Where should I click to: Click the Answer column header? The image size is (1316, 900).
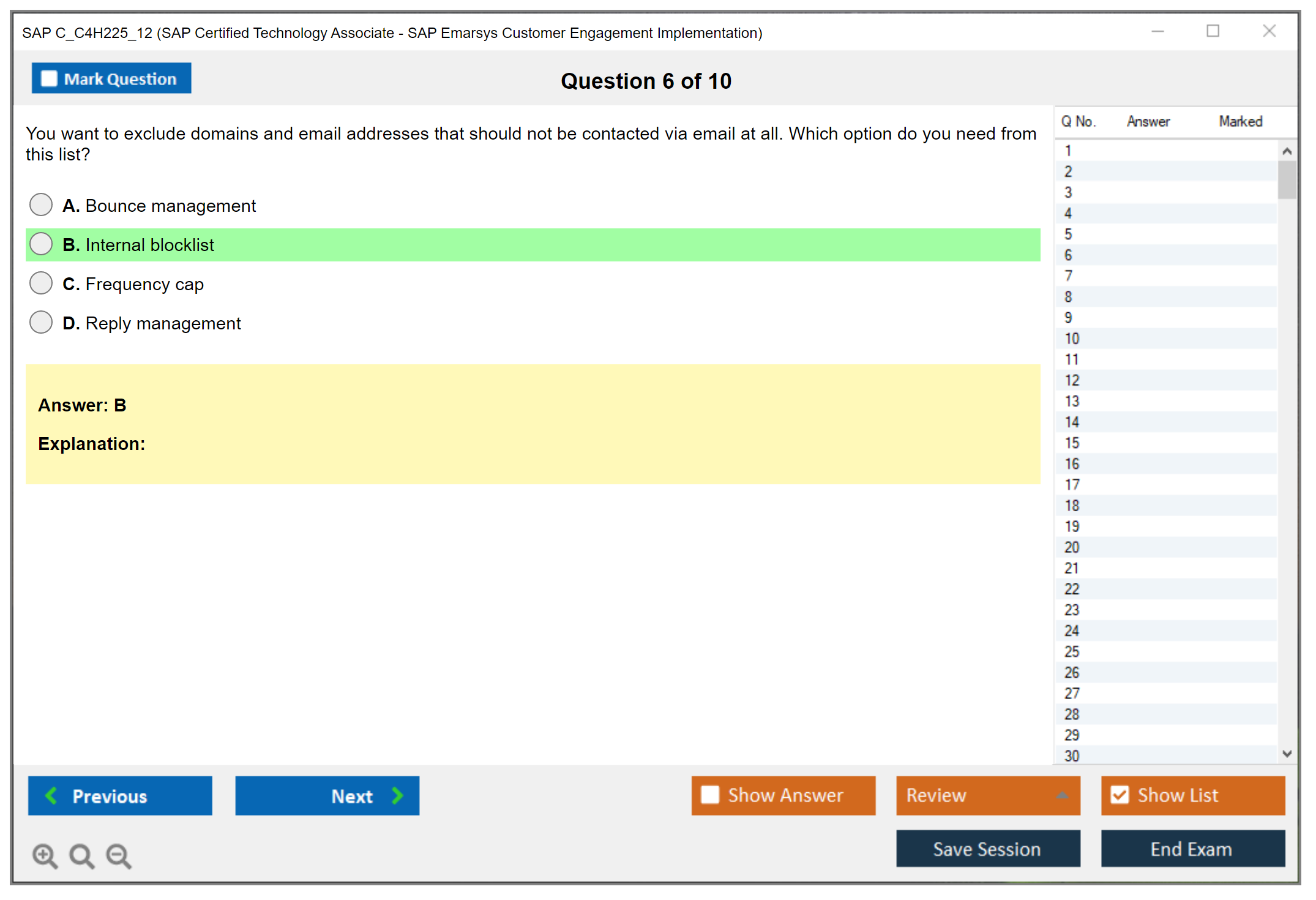click(x=1148, y=121)
